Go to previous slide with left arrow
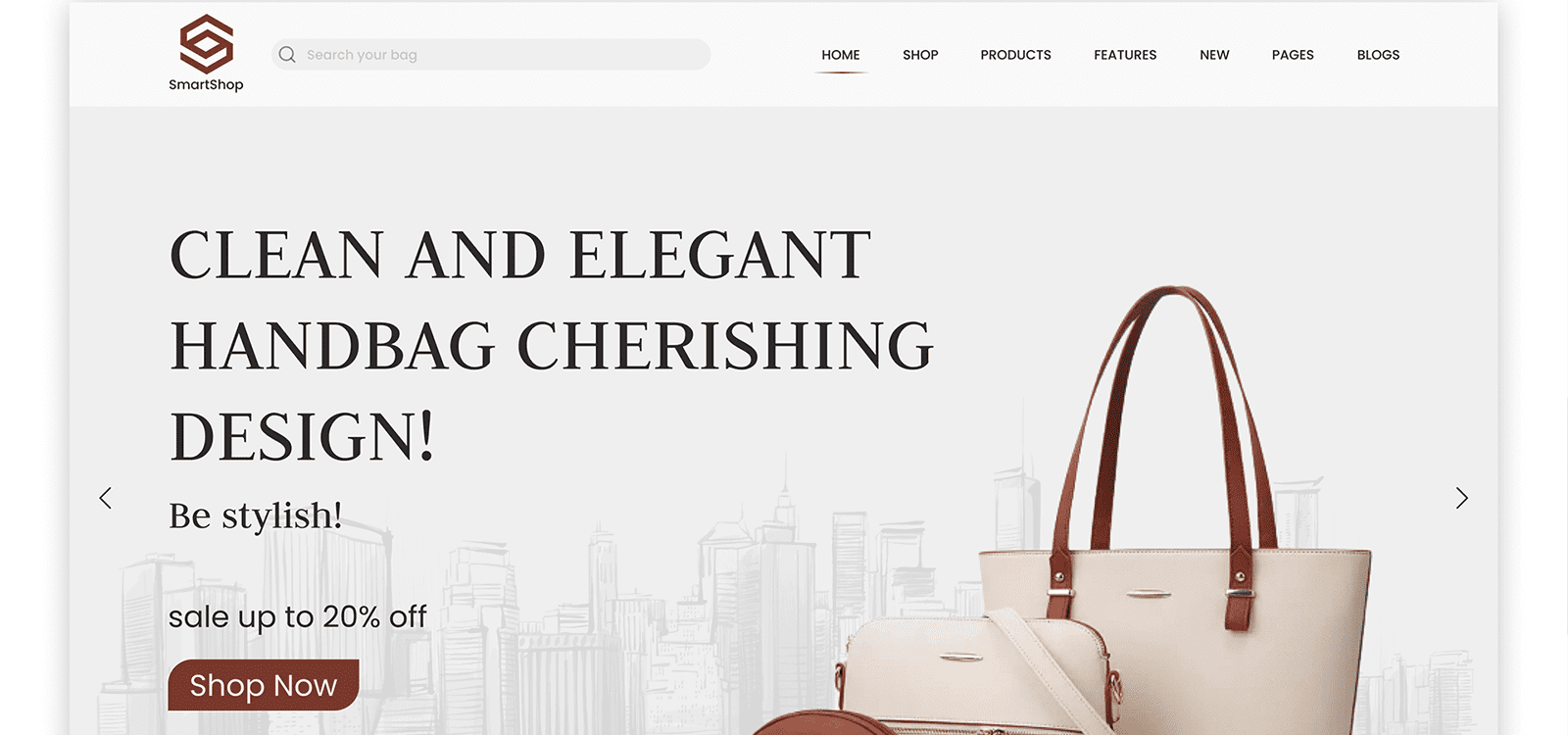Screen dimensions: 1568x735 (106, 498)
